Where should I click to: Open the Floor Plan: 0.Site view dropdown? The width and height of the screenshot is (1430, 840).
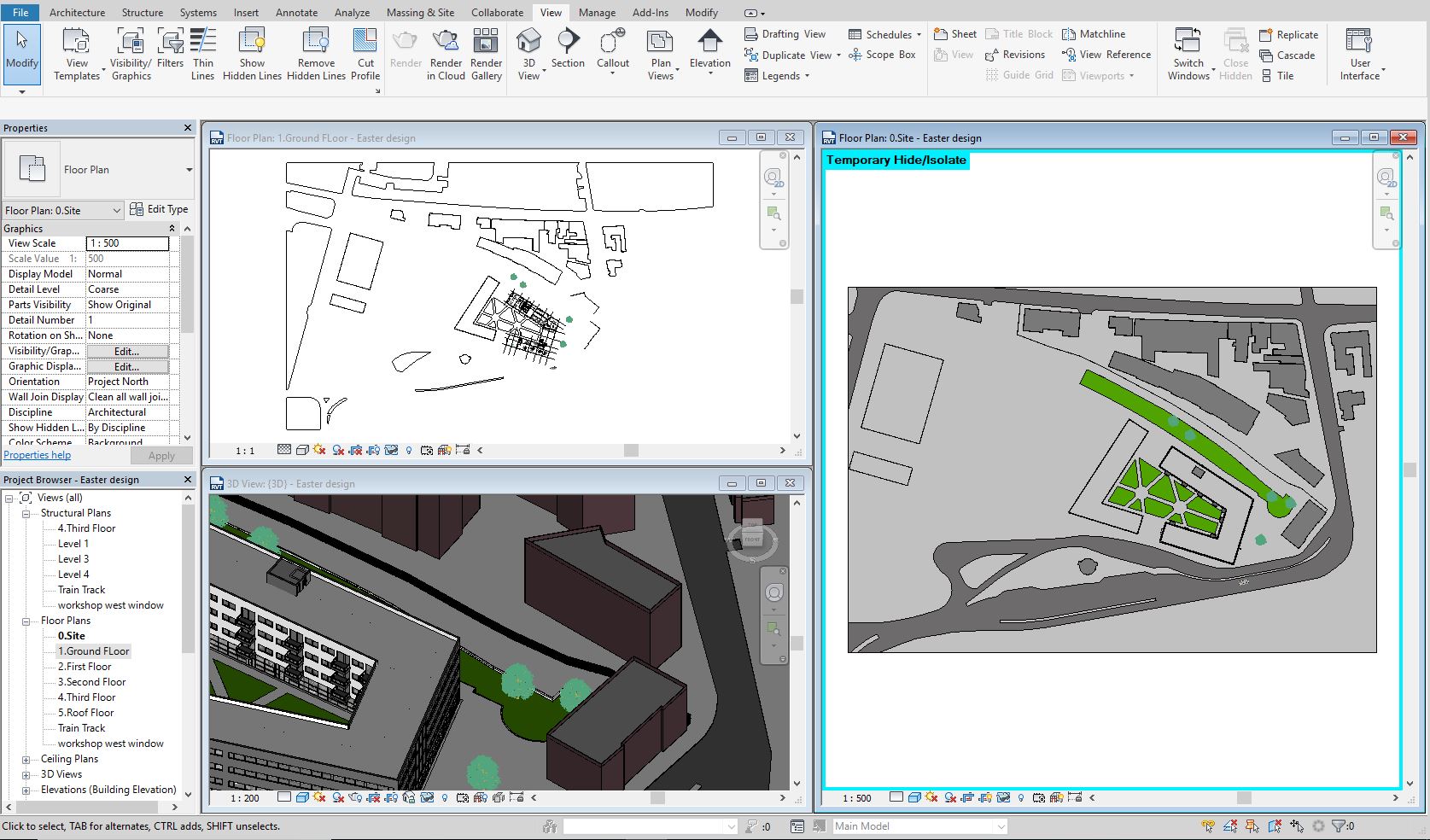116,210
